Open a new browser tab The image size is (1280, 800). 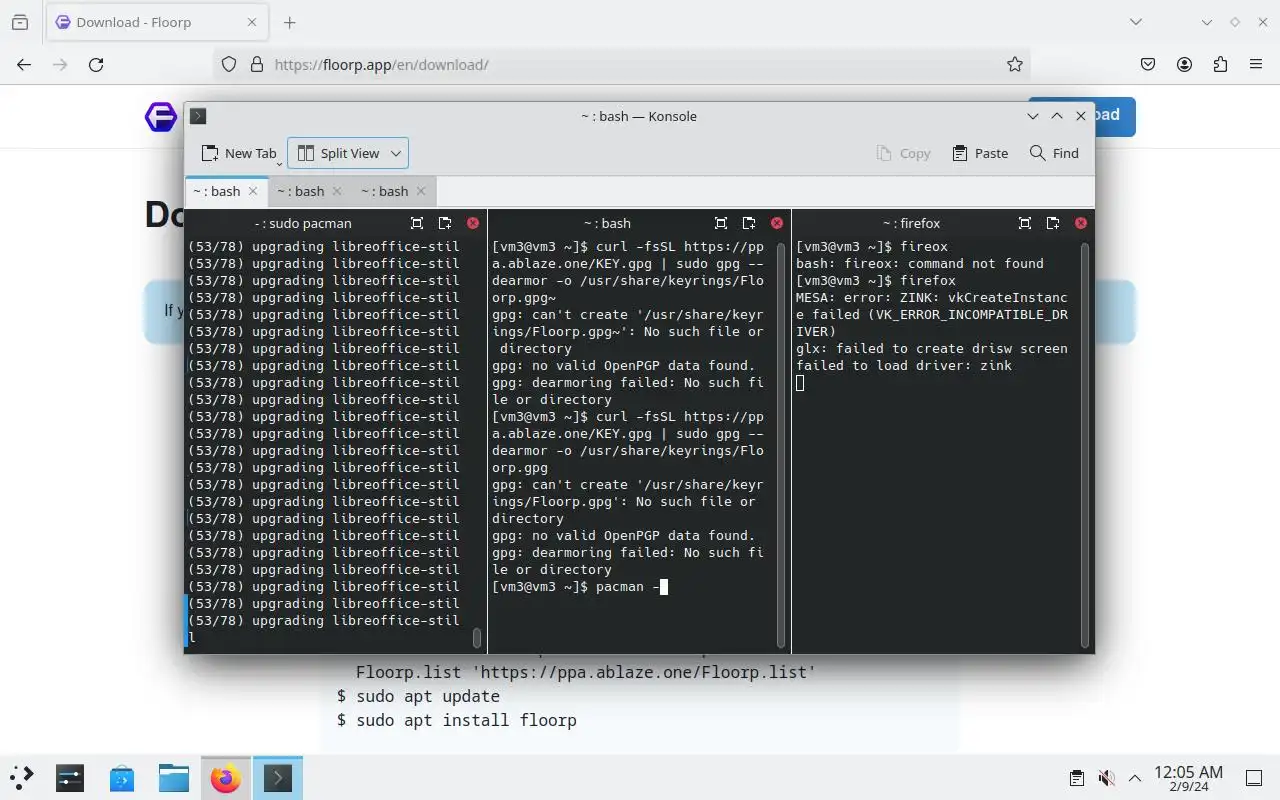[x=289, y=22]
